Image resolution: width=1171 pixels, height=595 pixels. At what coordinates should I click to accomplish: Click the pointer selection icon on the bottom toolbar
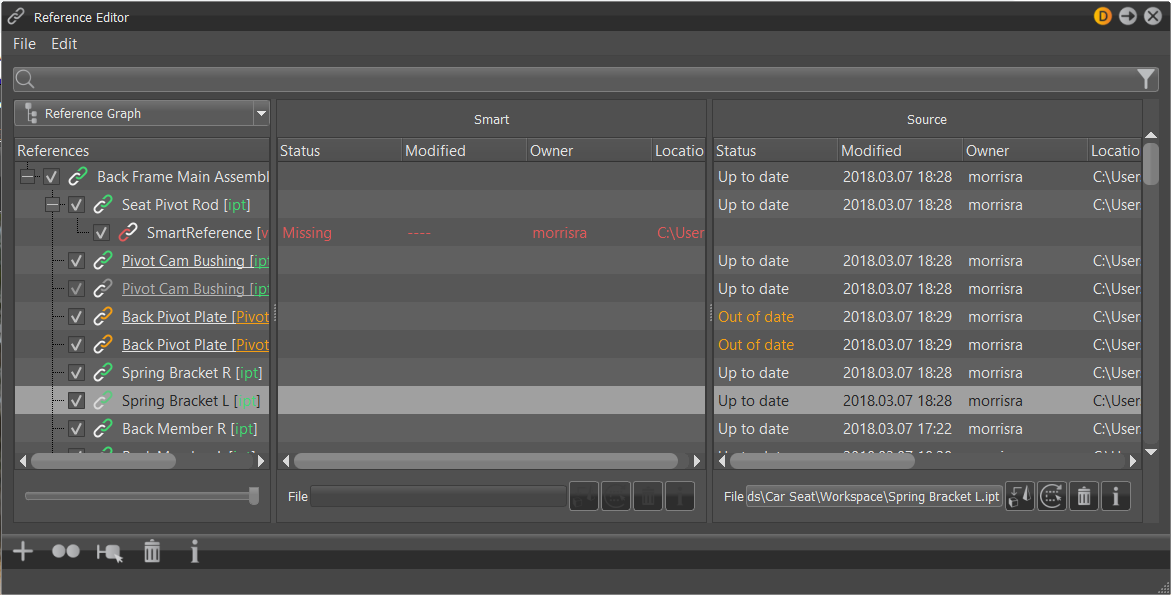108,551
